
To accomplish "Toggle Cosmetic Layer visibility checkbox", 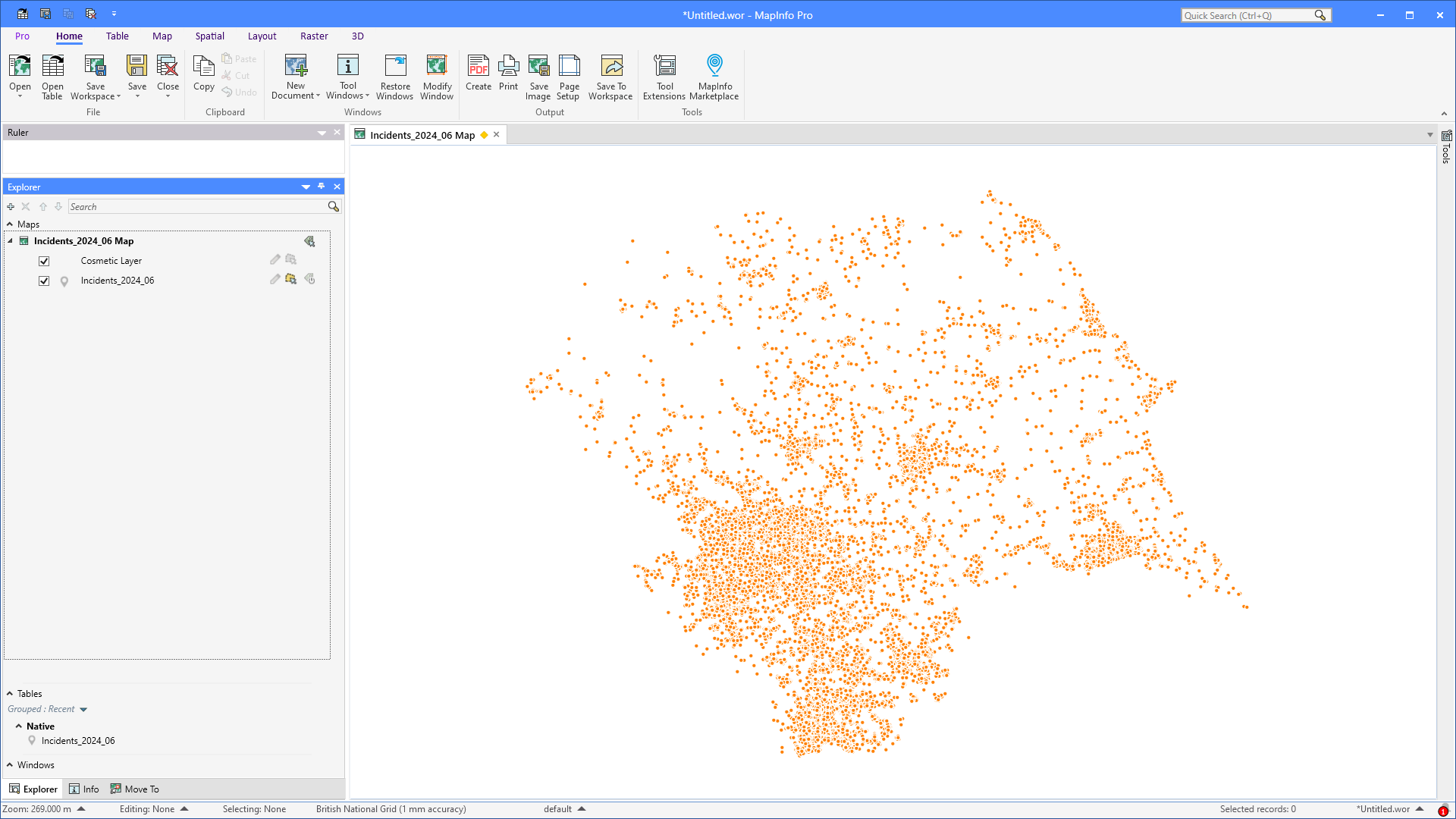I will point(44,261).
